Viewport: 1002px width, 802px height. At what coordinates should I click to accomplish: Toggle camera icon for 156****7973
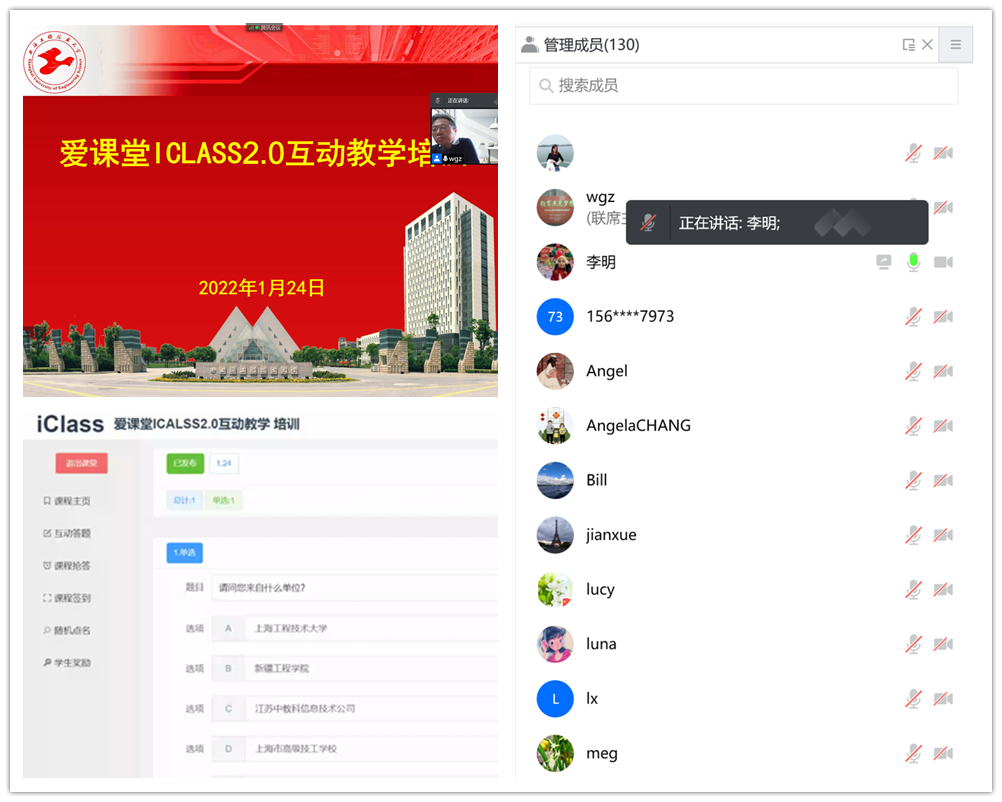(943, 316)
